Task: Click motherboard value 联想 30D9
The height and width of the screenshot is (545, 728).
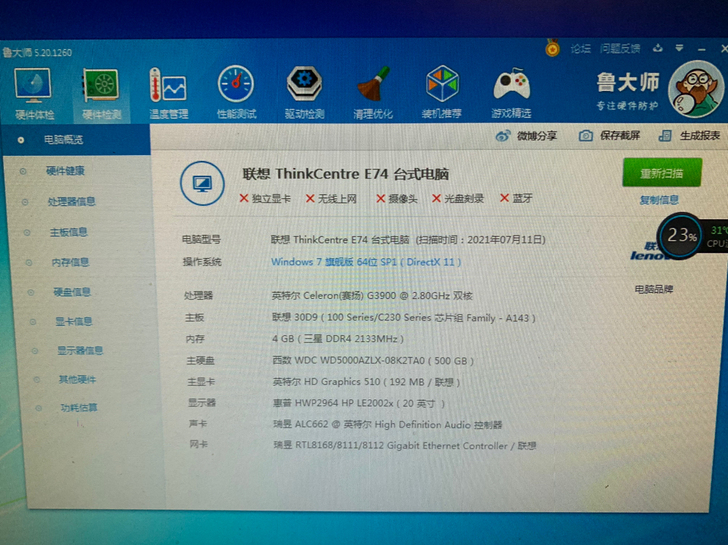Action: [x=403, y=318]
